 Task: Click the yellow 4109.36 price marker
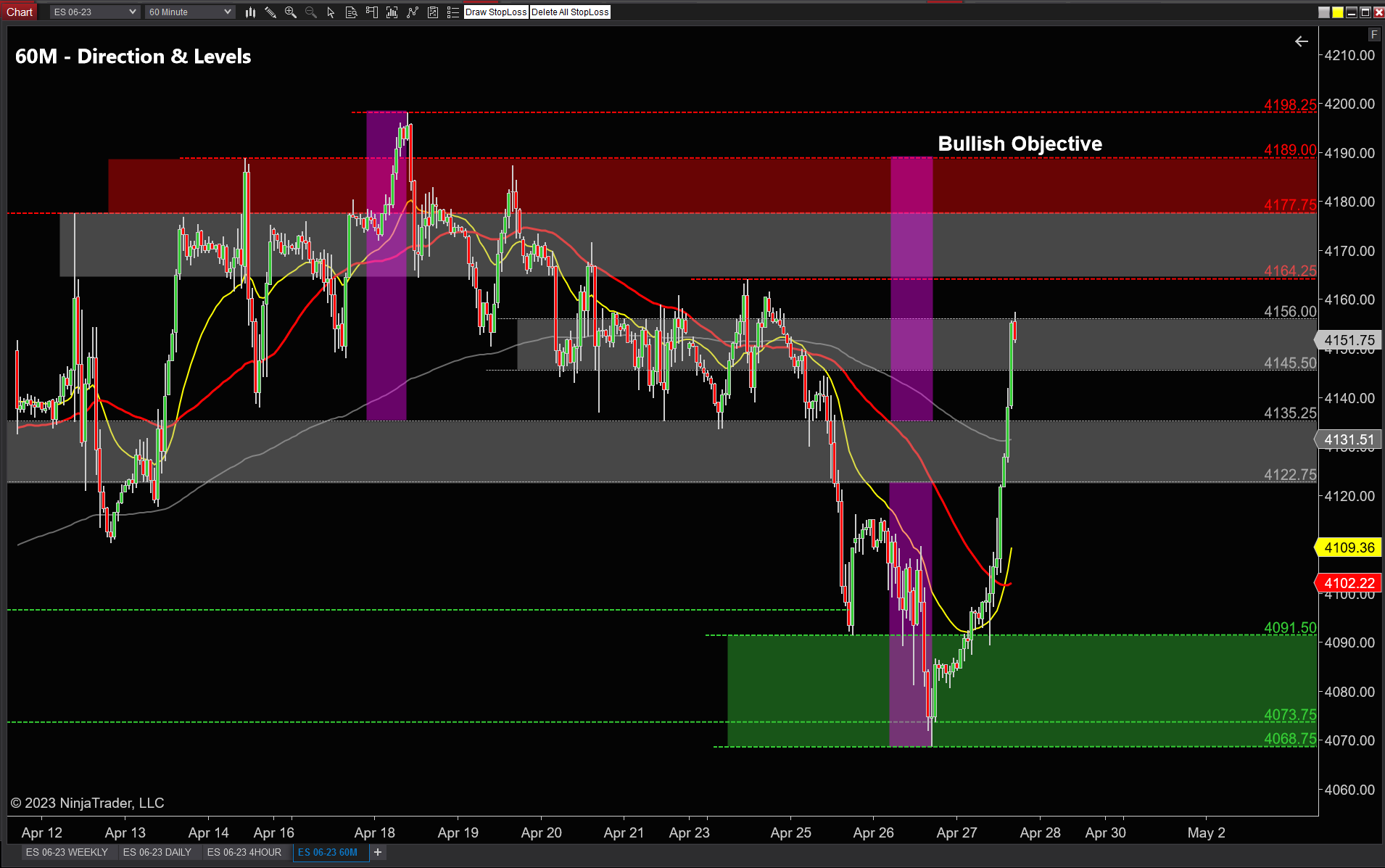coord(1348,547)
